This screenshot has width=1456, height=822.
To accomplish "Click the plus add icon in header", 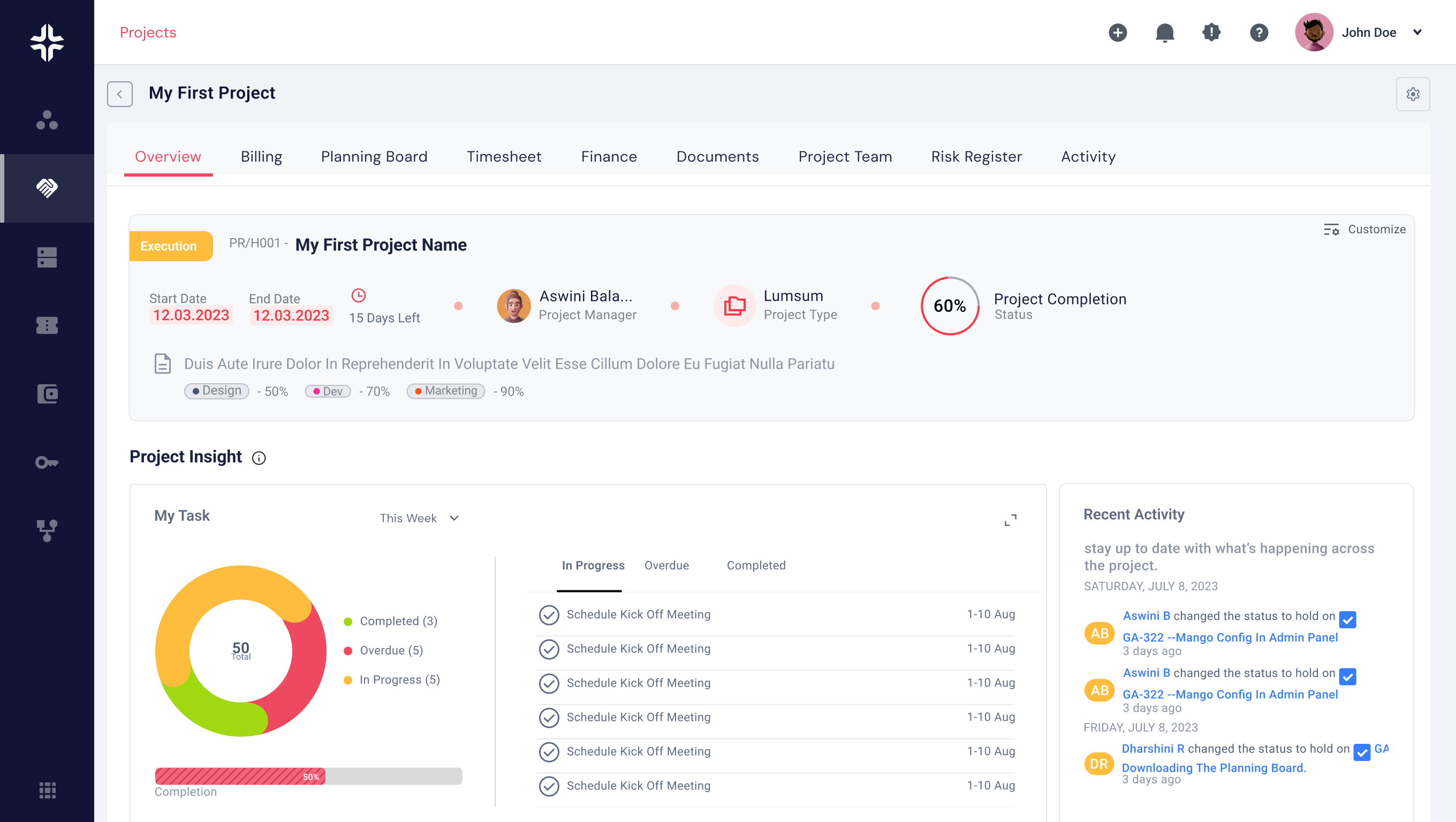I will (x=1118, y=32).
